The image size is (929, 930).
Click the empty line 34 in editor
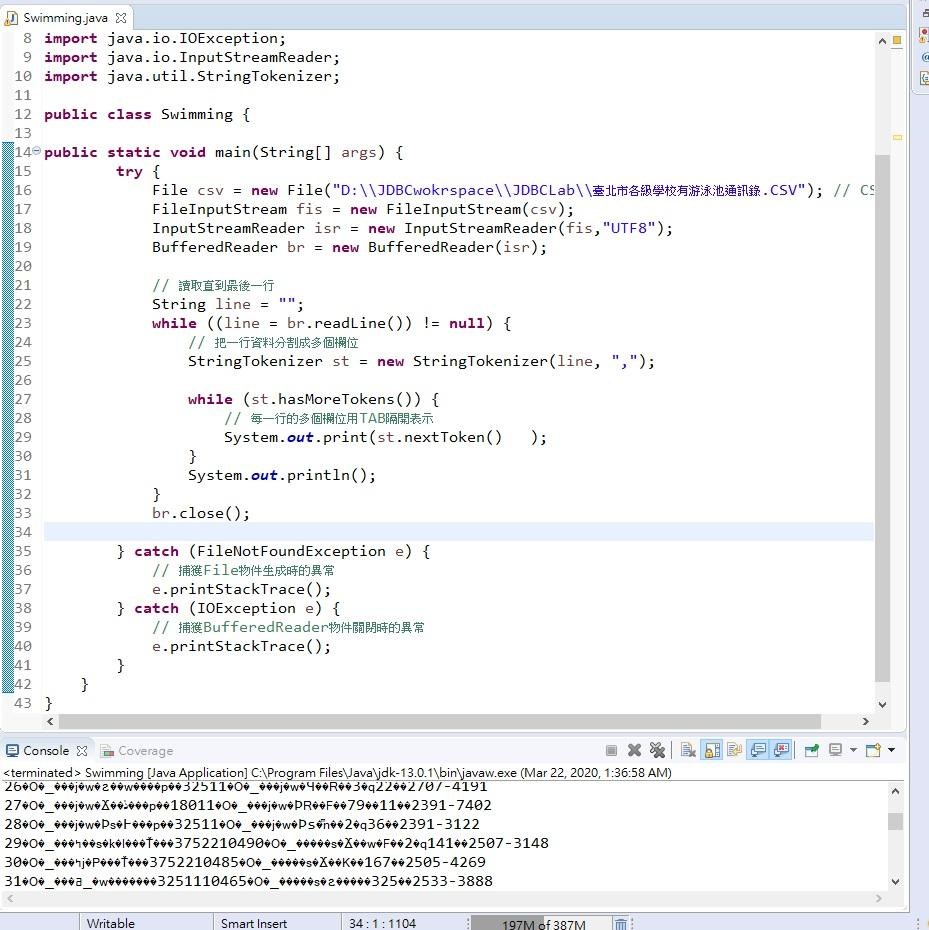(400, 532)
